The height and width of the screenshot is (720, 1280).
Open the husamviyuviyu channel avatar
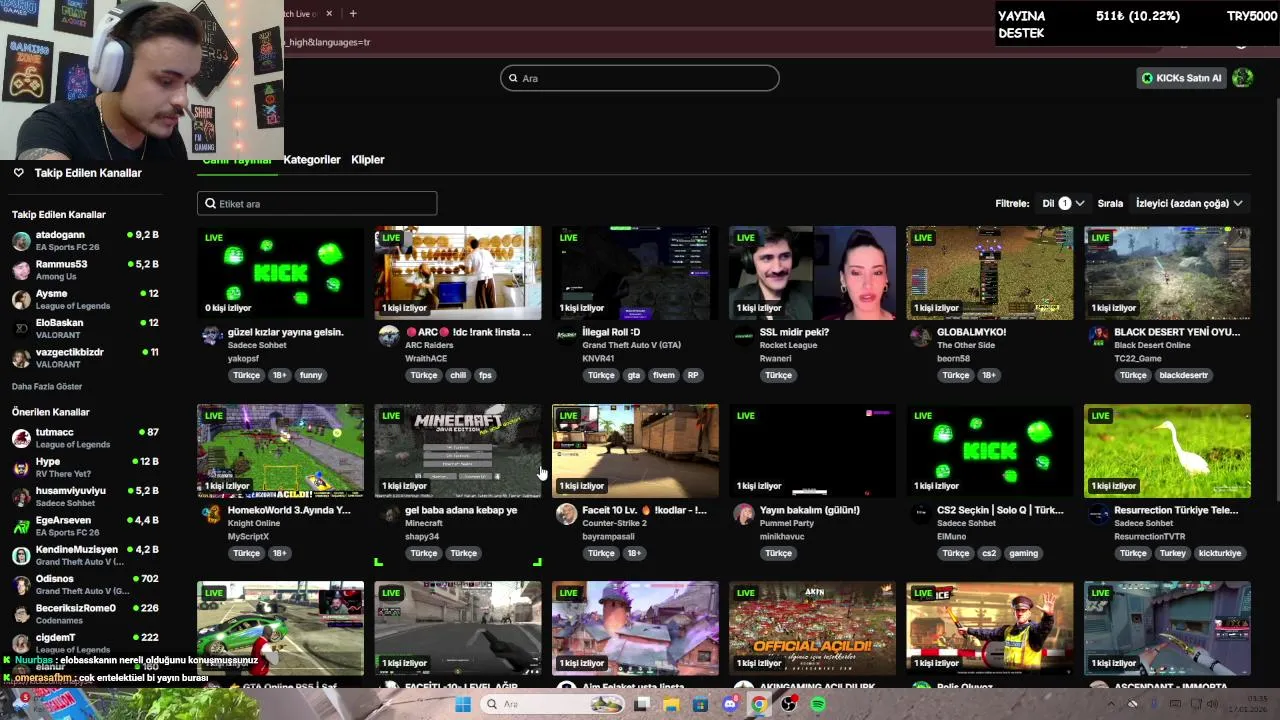coord(21,496)
